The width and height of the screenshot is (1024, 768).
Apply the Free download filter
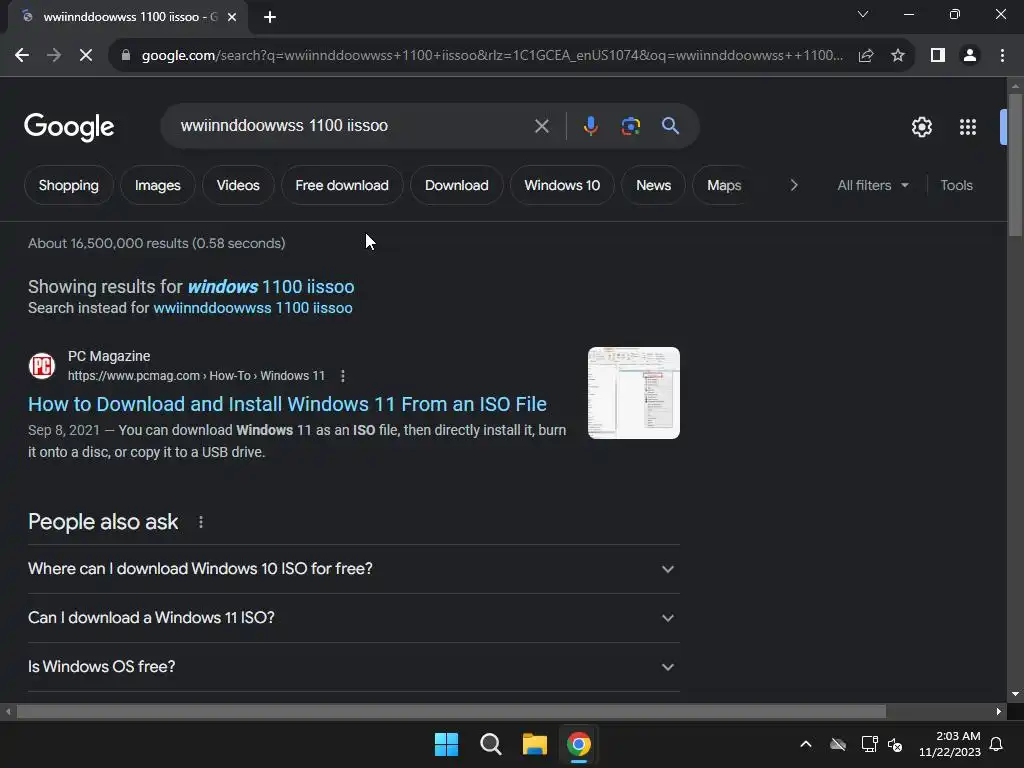(342, 185)
